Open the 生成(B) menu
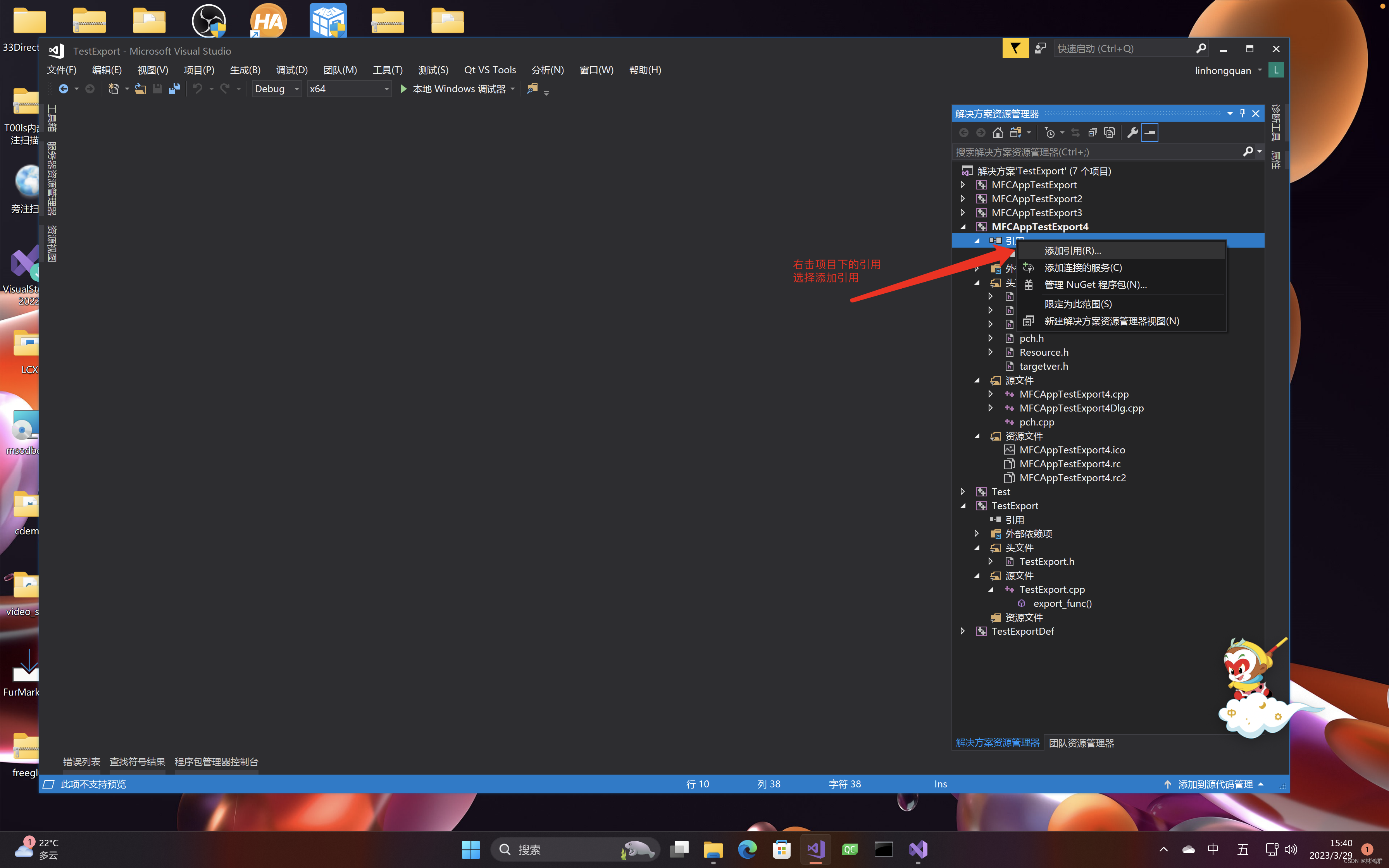 pos(245,70)
